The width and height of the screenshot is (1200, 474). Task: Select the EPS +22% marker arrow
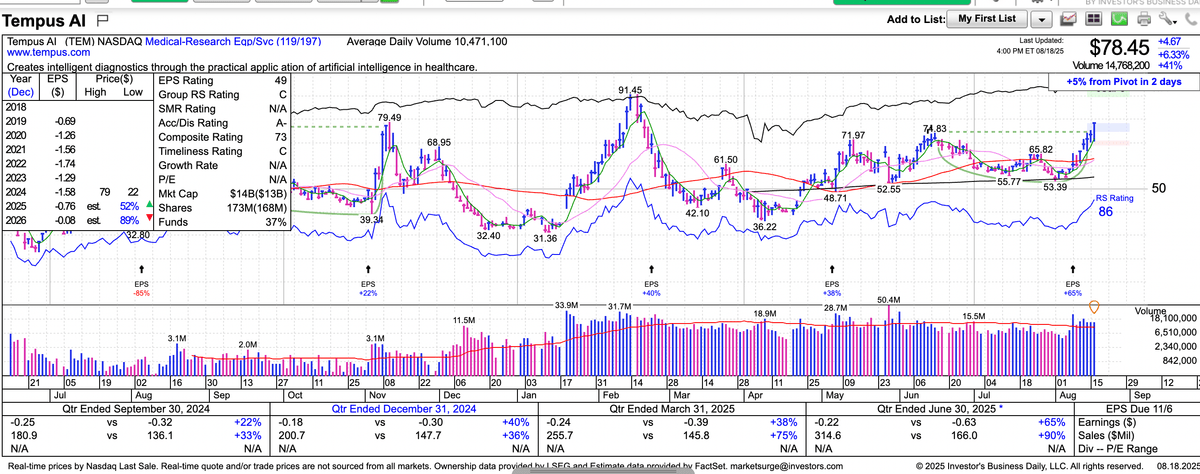click(x=370, y=269)
